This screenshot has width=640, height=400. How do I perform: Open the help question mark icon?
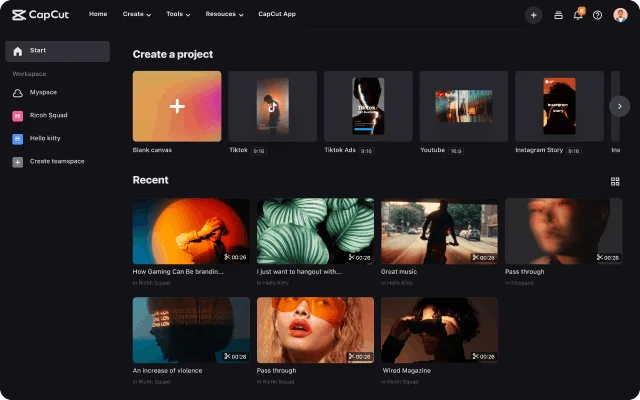point(597,15)
